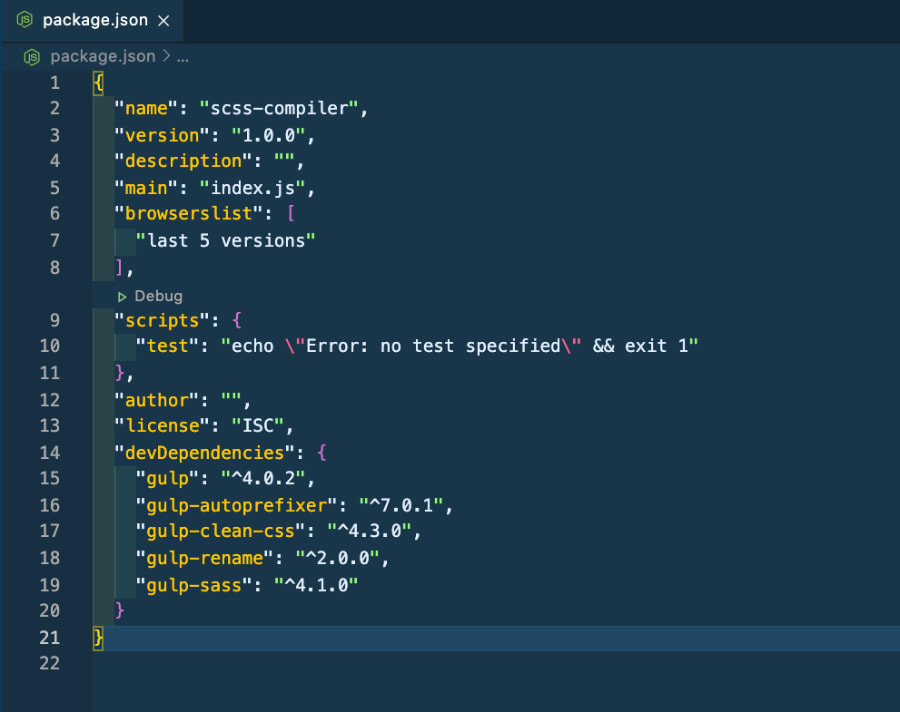
Task: Click the "gulp-rename" key
Action: click(205, 558)
